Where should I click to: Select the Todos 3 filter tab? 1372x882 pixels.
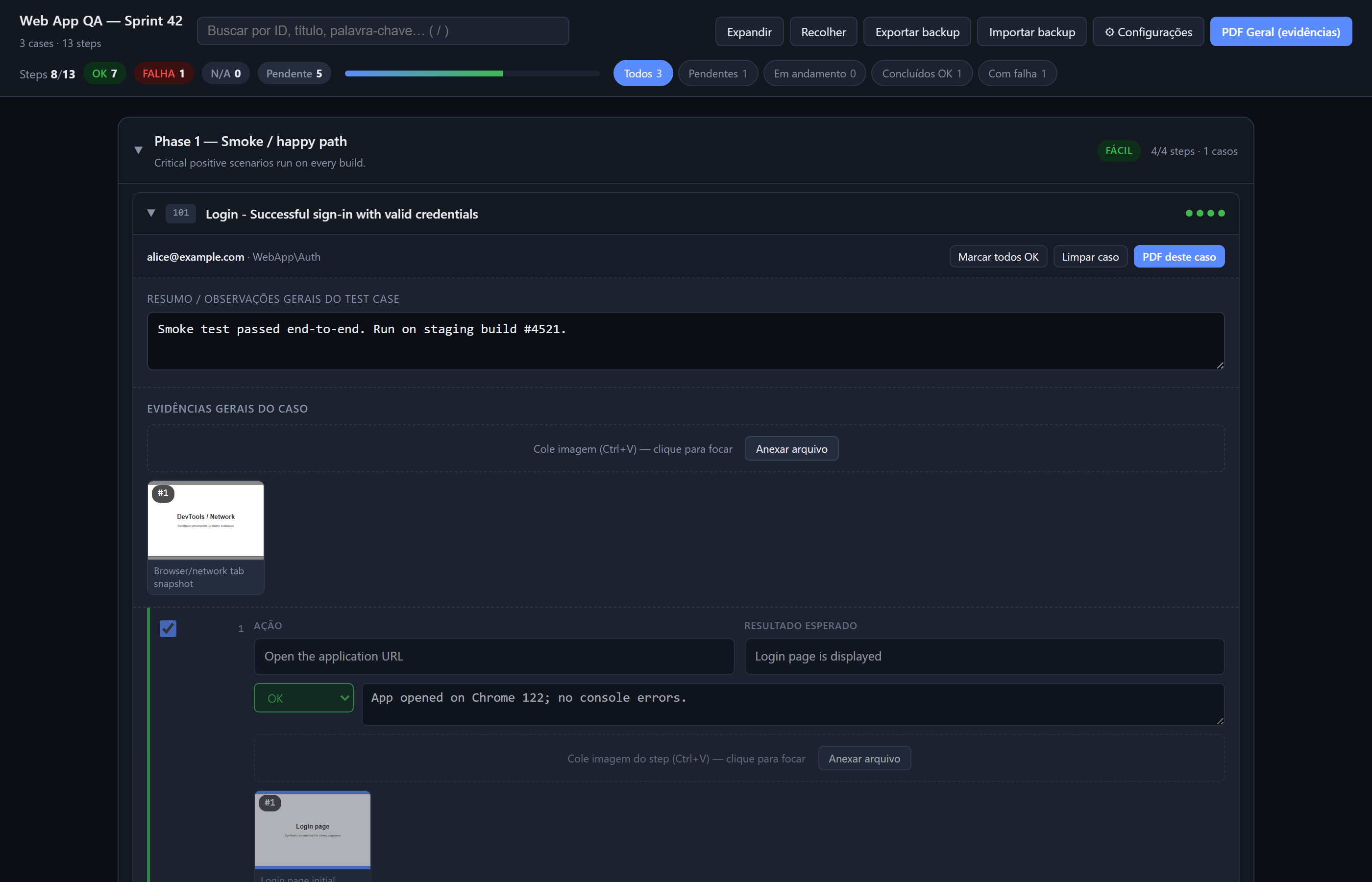[642, 73]
